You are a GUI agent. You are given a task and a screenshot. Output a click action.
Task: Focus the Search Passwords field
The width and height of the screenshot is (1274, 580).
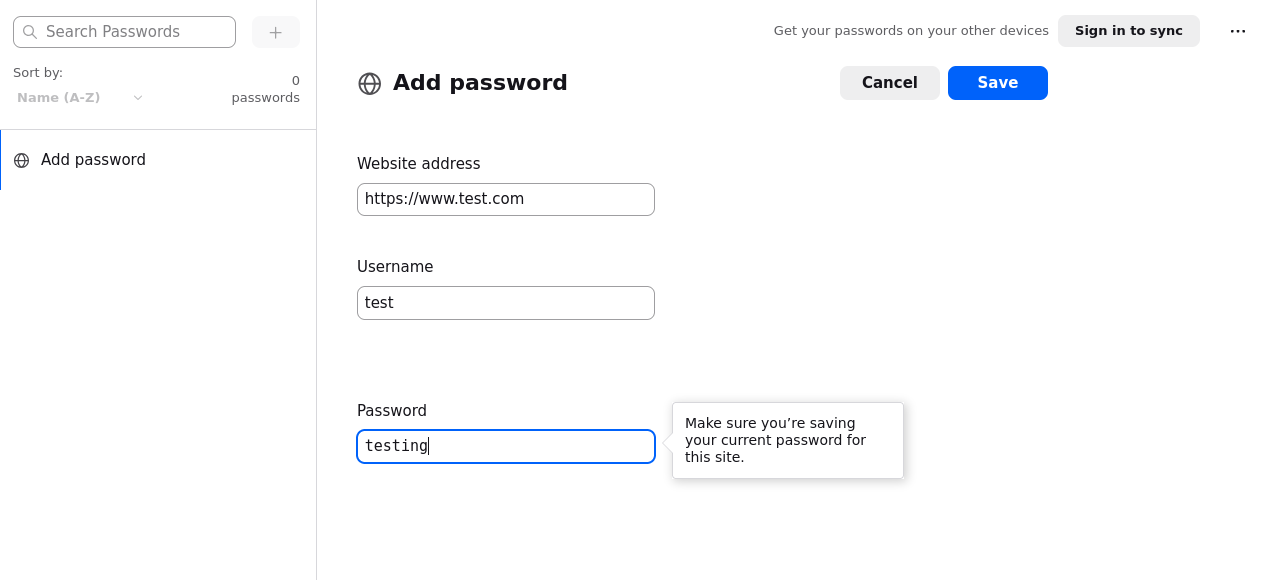pos(135,32)
